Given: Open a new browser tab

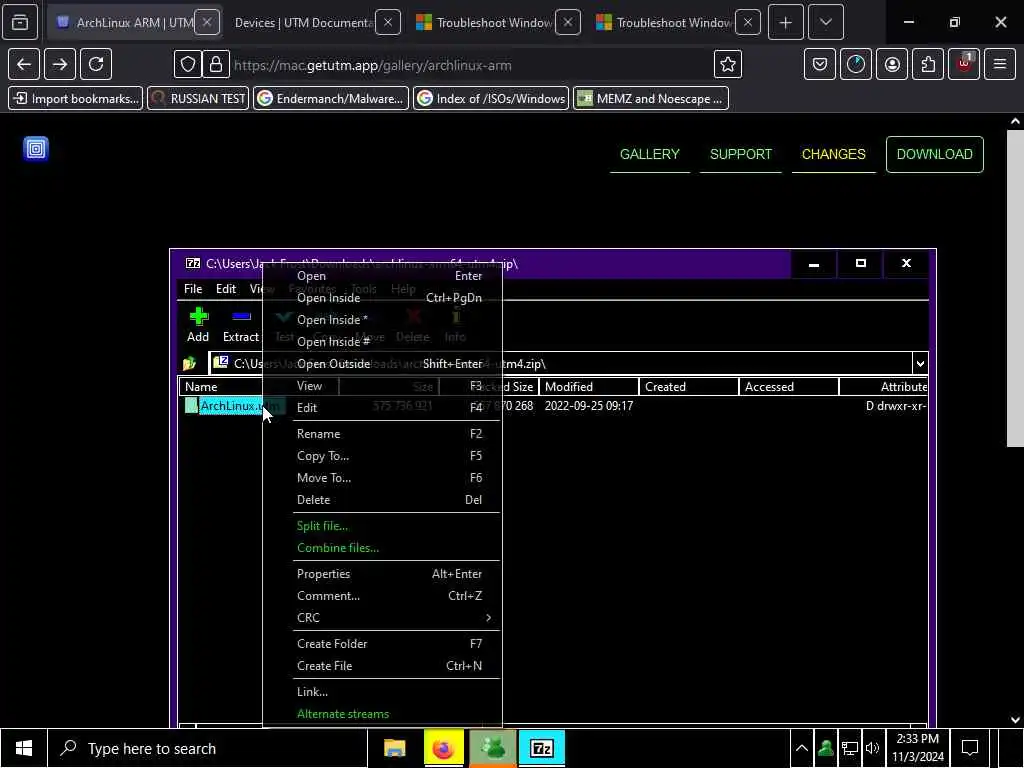Looking at the screenshot, I should point(786,22).
